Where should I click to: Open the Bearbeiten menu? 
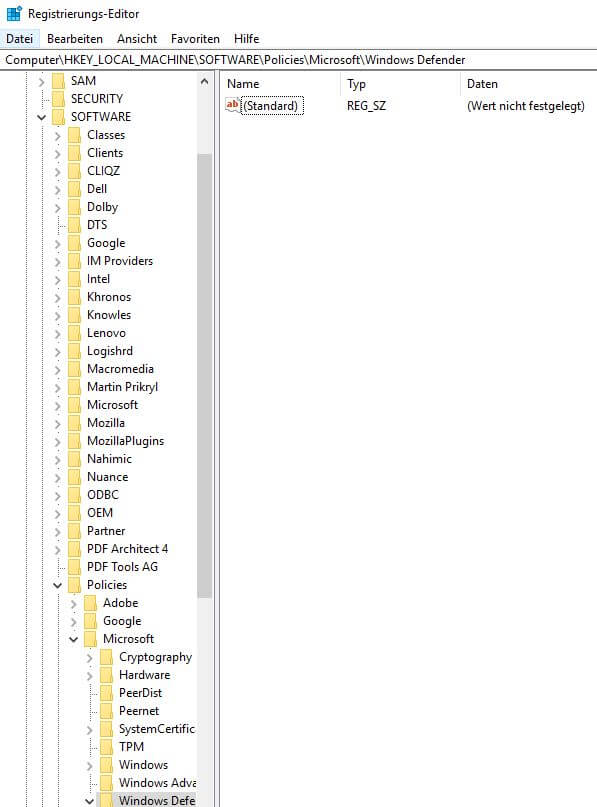(75, 39)
